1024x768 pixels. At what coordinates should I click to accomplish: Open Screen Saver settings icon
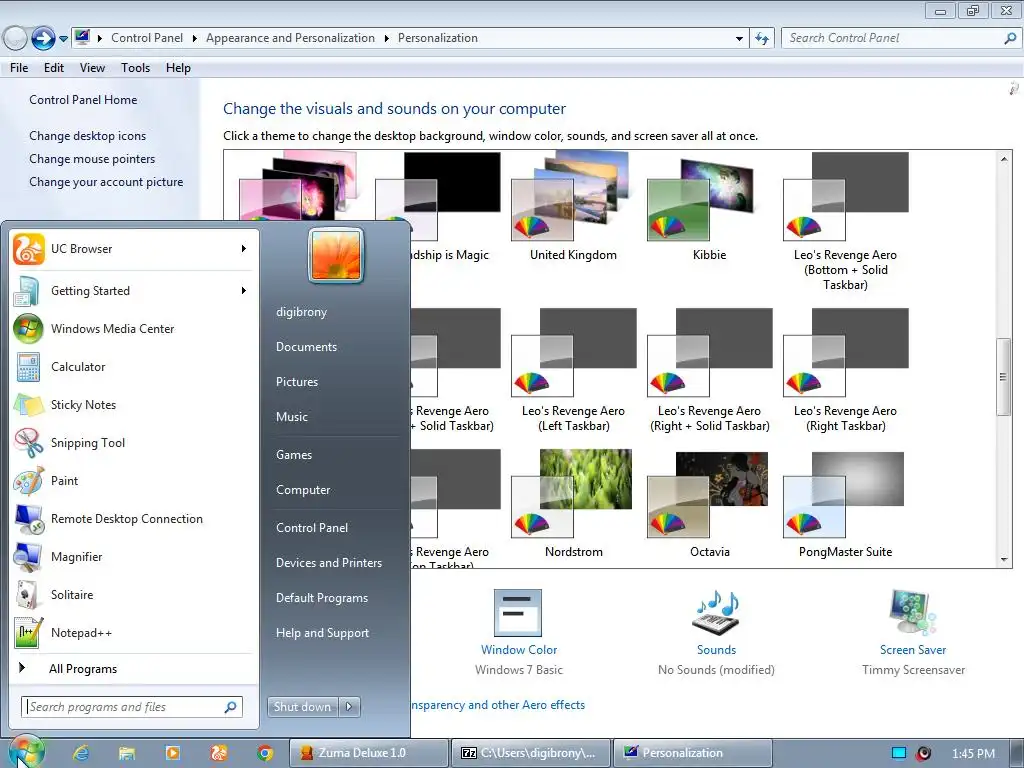coord(912,613)
